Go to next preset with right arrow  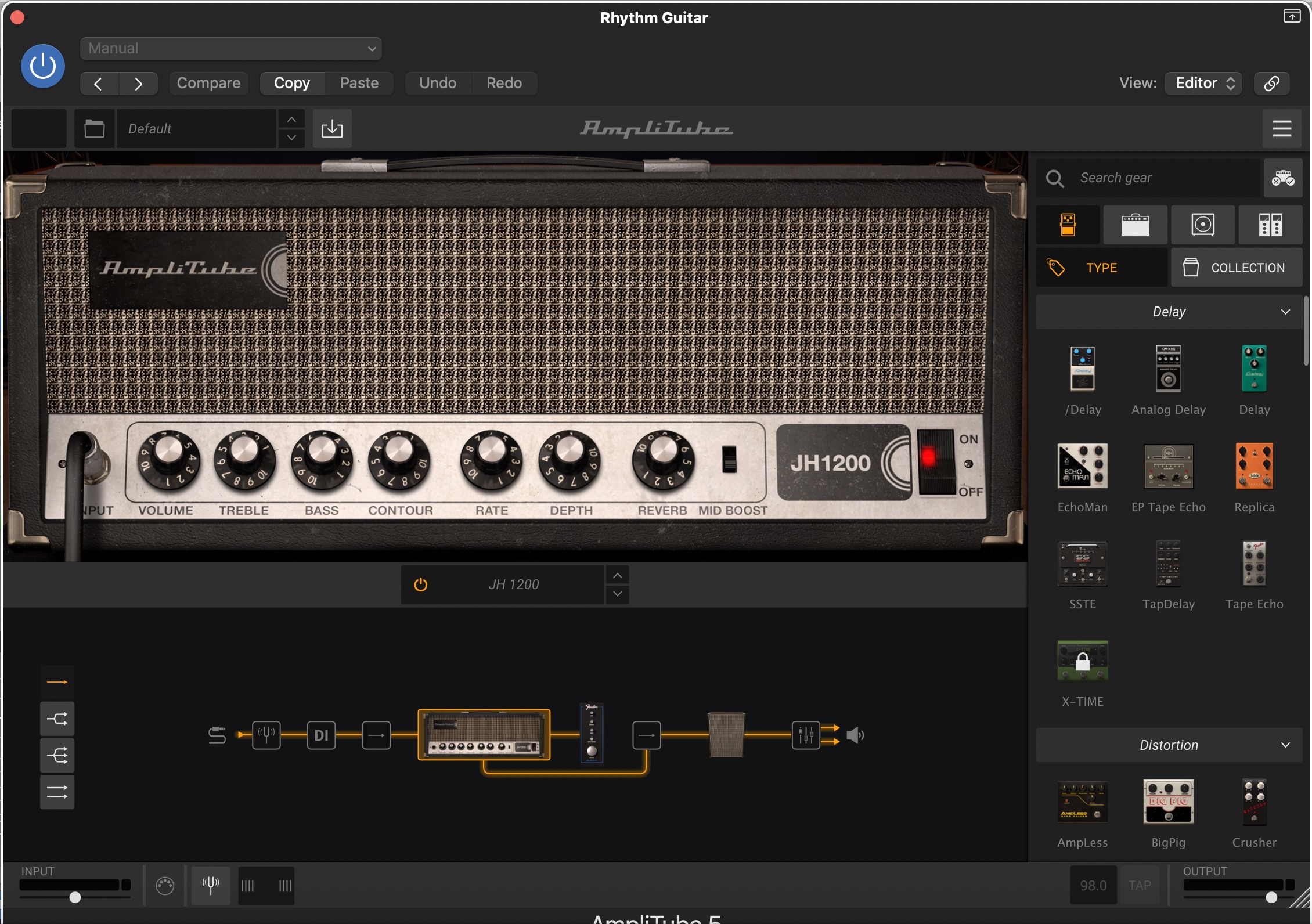[138, 84]
